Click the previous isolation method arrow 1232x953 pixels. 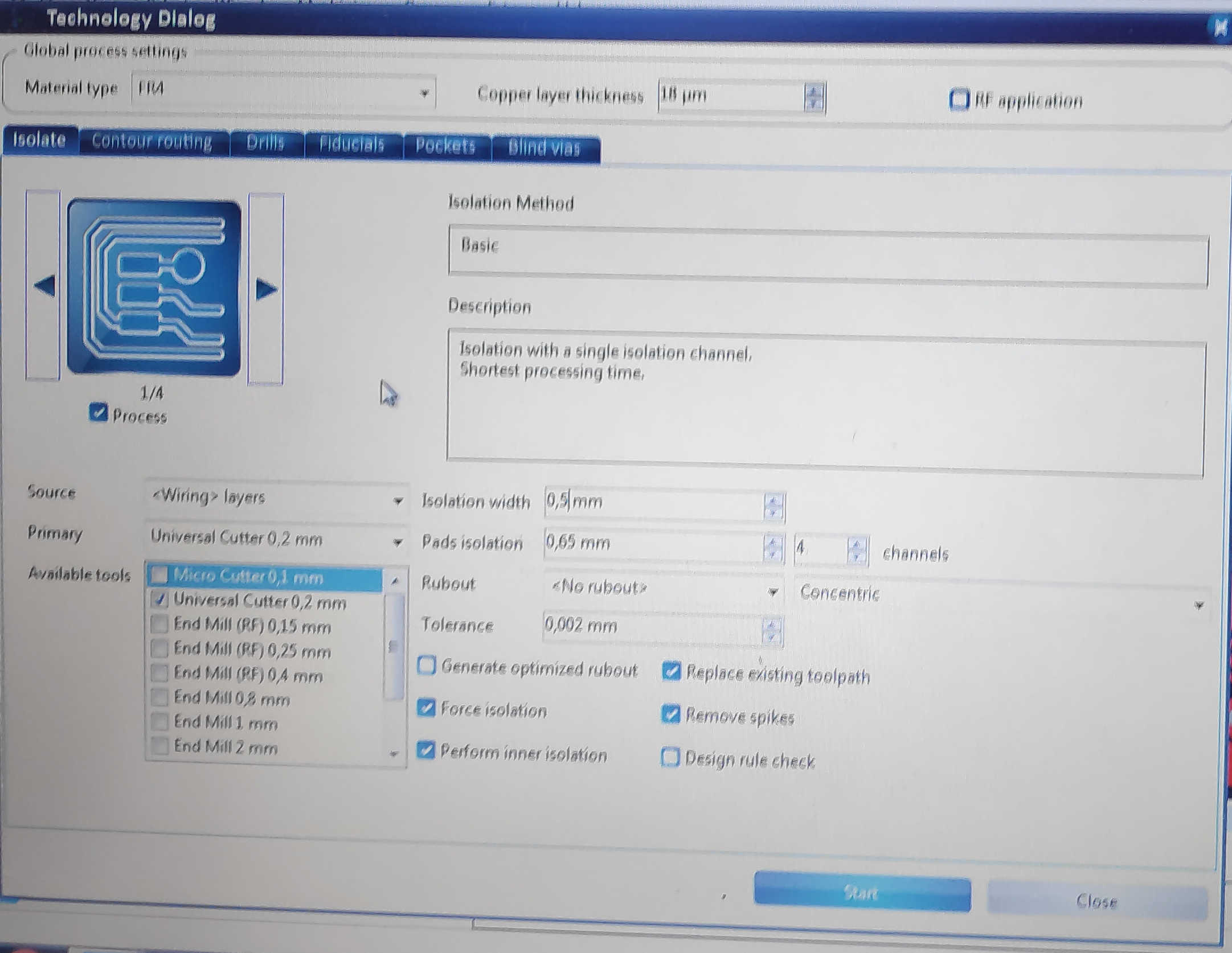[44, 285]
